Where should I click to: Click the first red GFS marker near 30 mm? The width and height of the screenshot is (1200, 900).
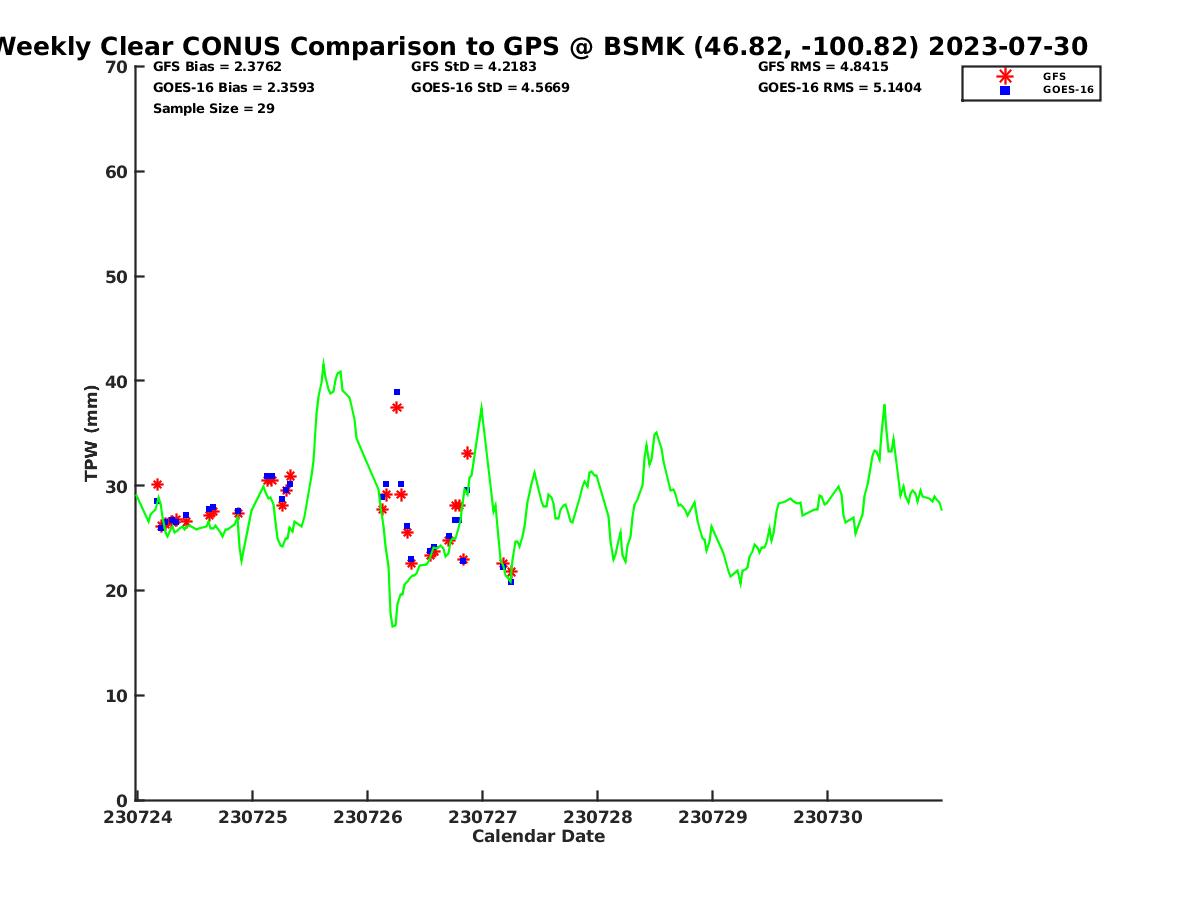[x=157, y=484]
